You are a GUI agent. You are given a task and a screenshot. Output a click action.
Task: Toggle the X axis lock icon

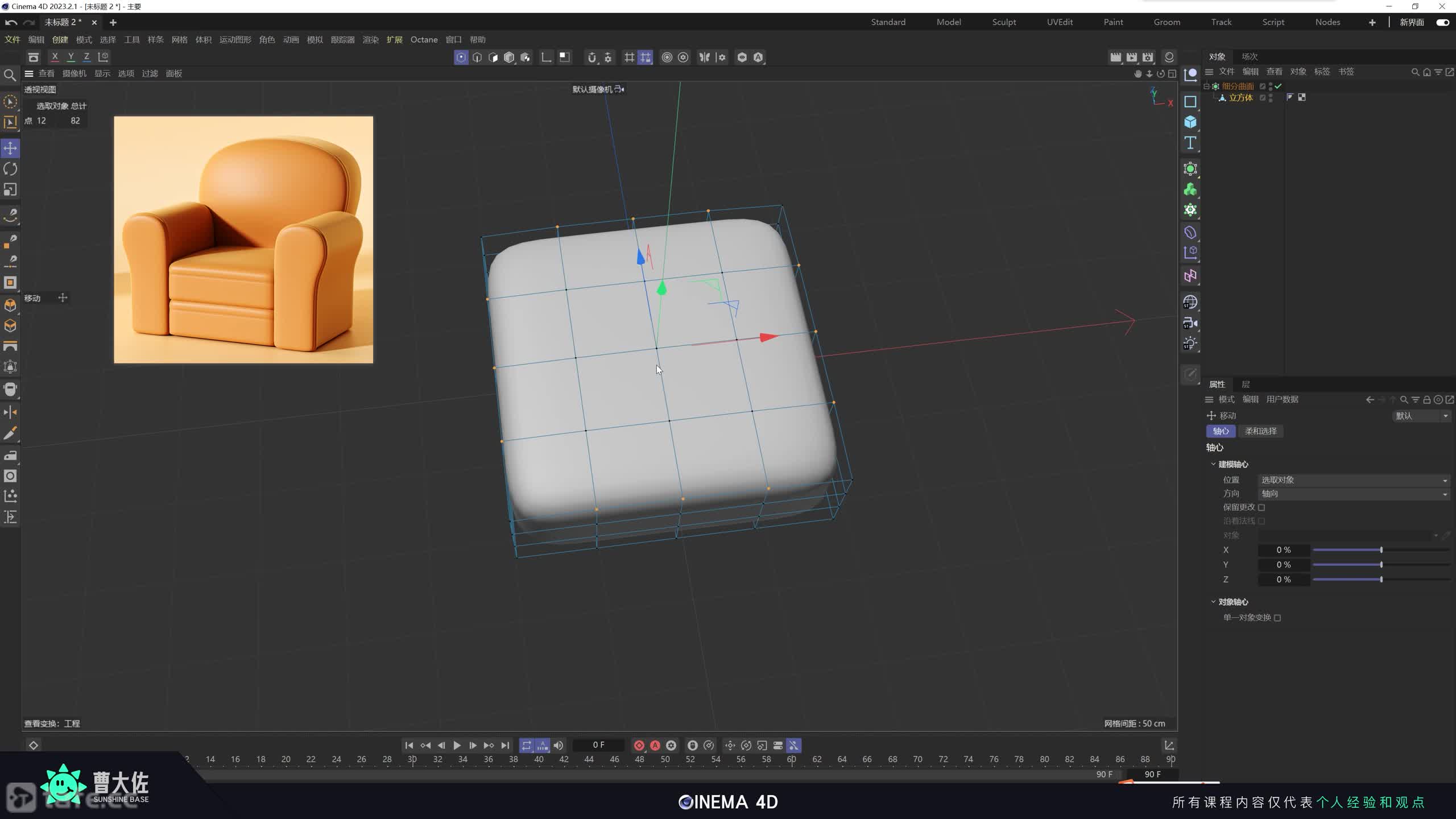[x=55, y=57]
